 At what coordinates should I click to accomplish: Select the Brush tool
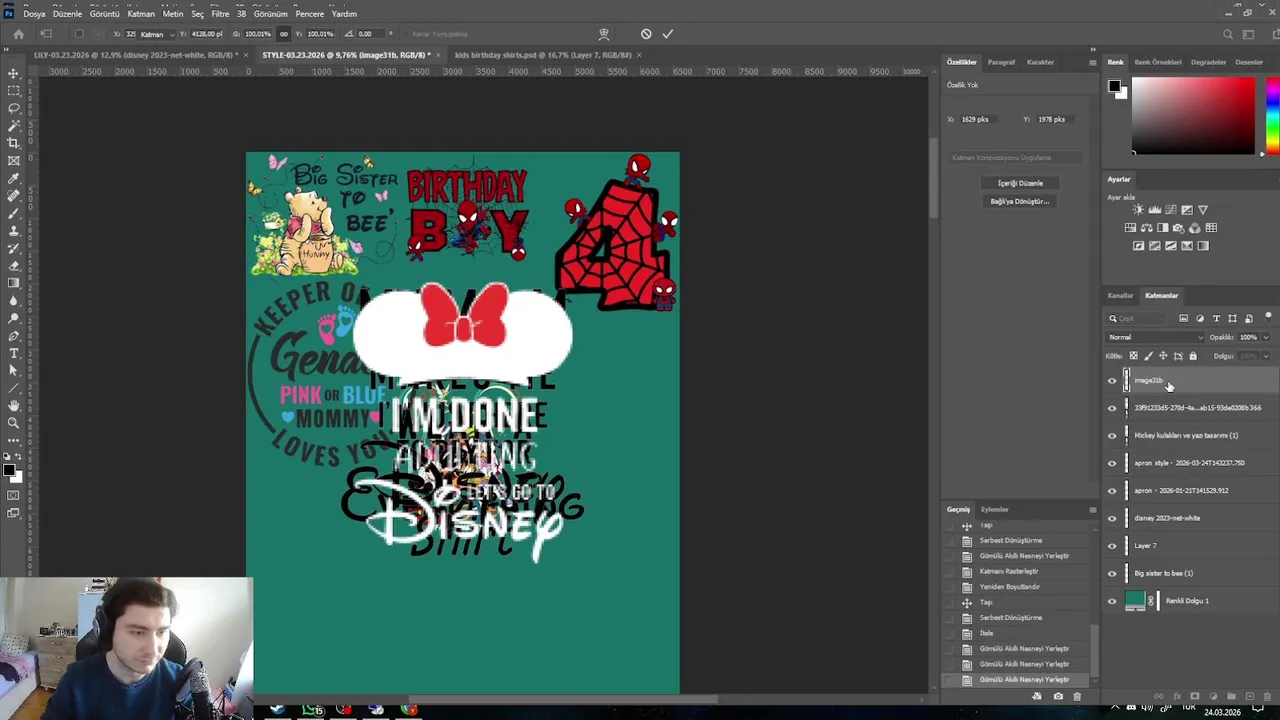click(13, 214)
